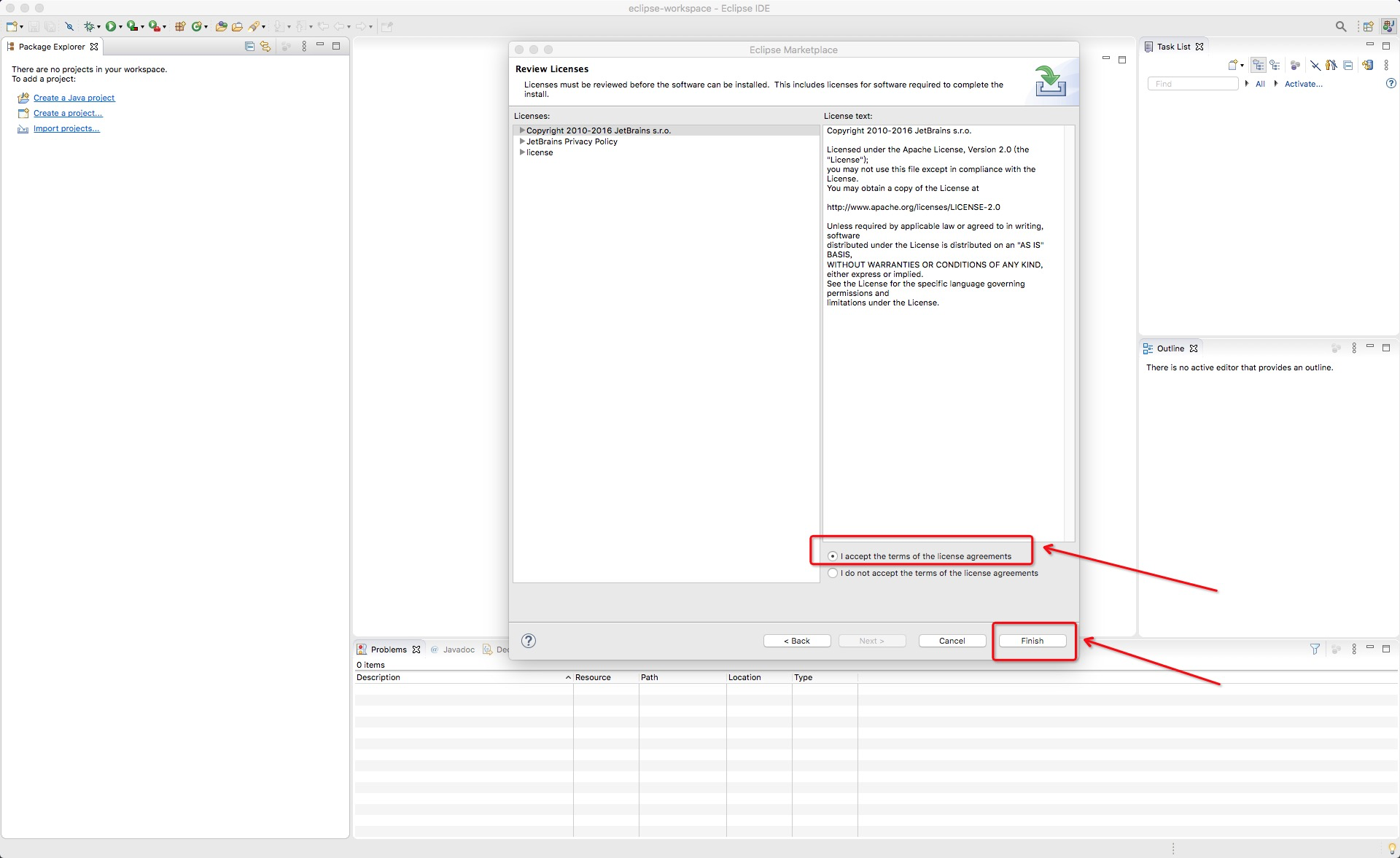1400x858 pixels.
Task: Click the Run External Tools toolbox icon
Action: (x=154, y=26)
